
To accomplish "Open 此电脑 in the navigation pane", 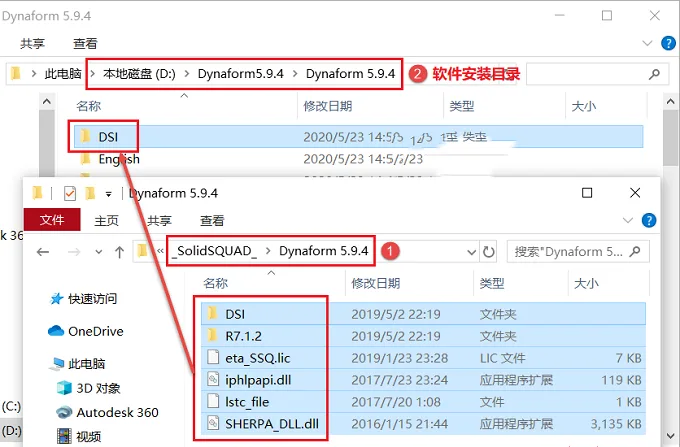I will pyautogui.click(x=78, y=363).
